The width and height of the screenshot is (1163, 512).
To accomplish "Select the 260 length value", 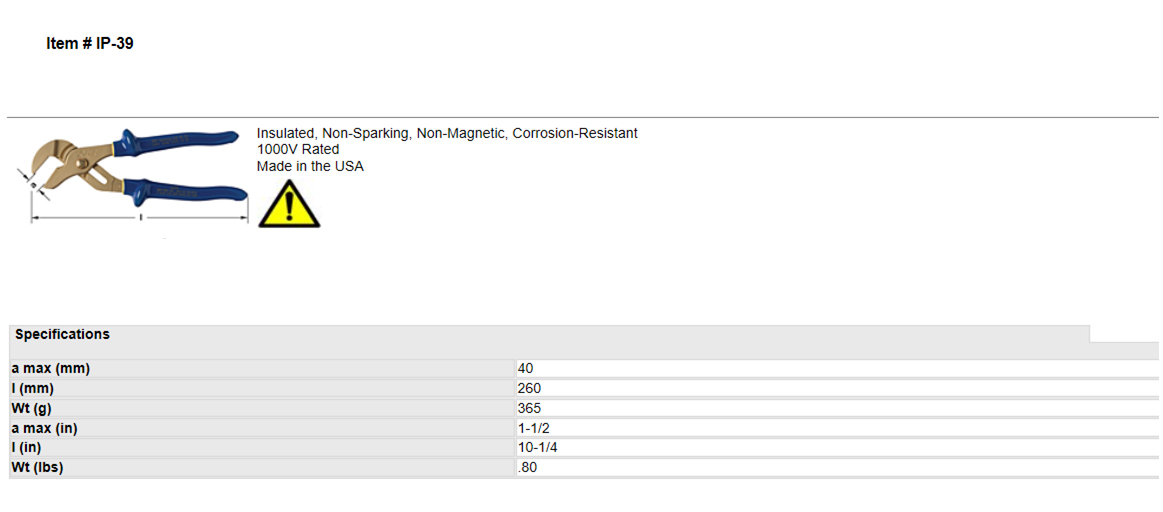I will (x=530, y=389).
